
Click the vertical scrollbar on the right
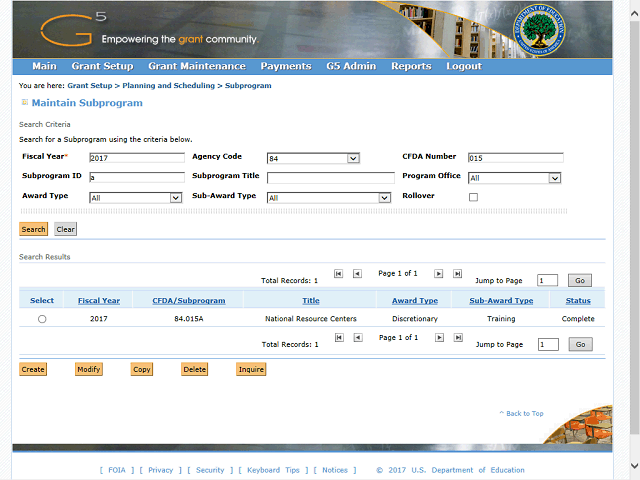(x=633, y=240)
